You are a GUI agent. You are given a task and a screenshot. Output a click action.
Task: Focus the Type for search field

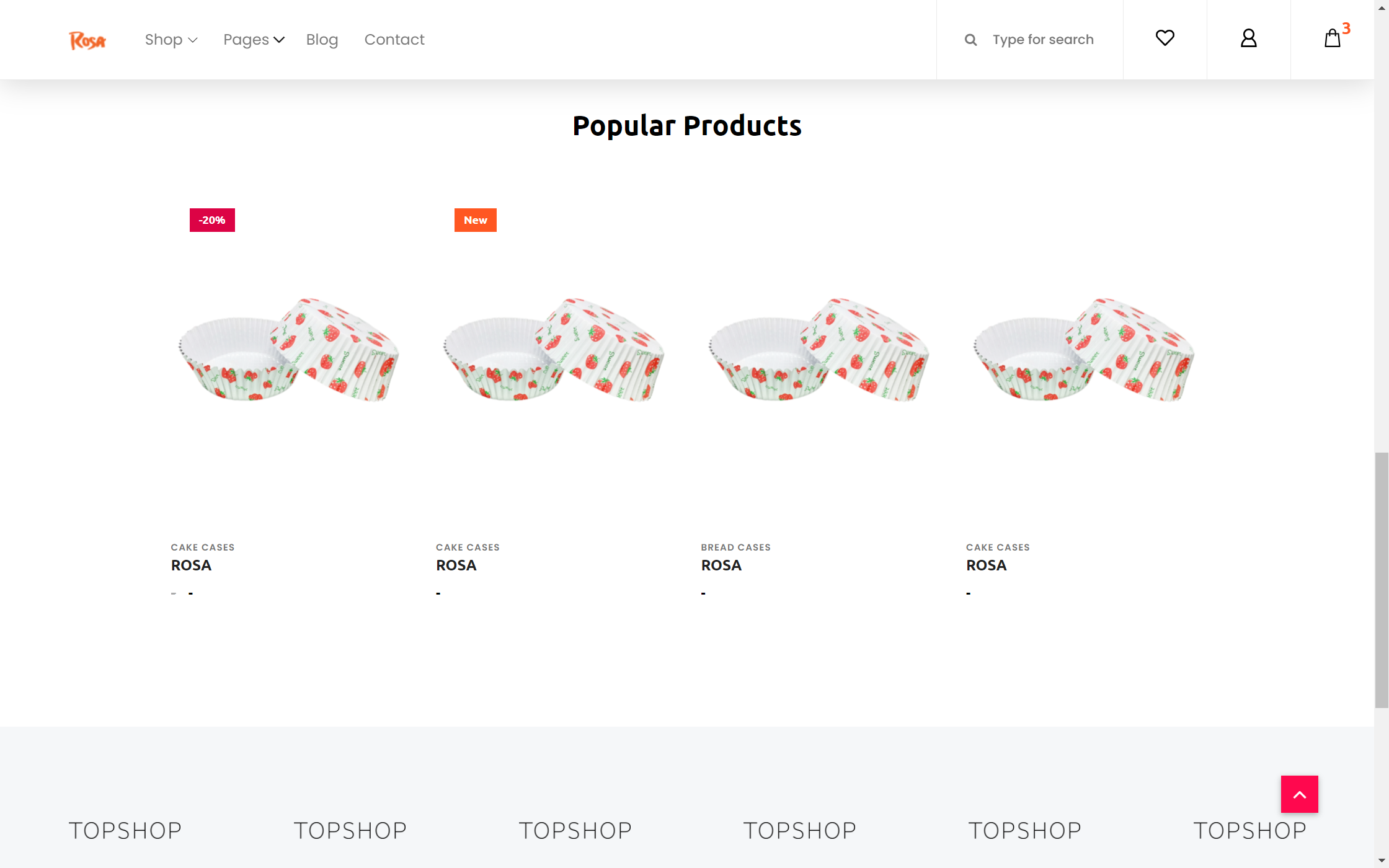click(x=1043, y=40)
